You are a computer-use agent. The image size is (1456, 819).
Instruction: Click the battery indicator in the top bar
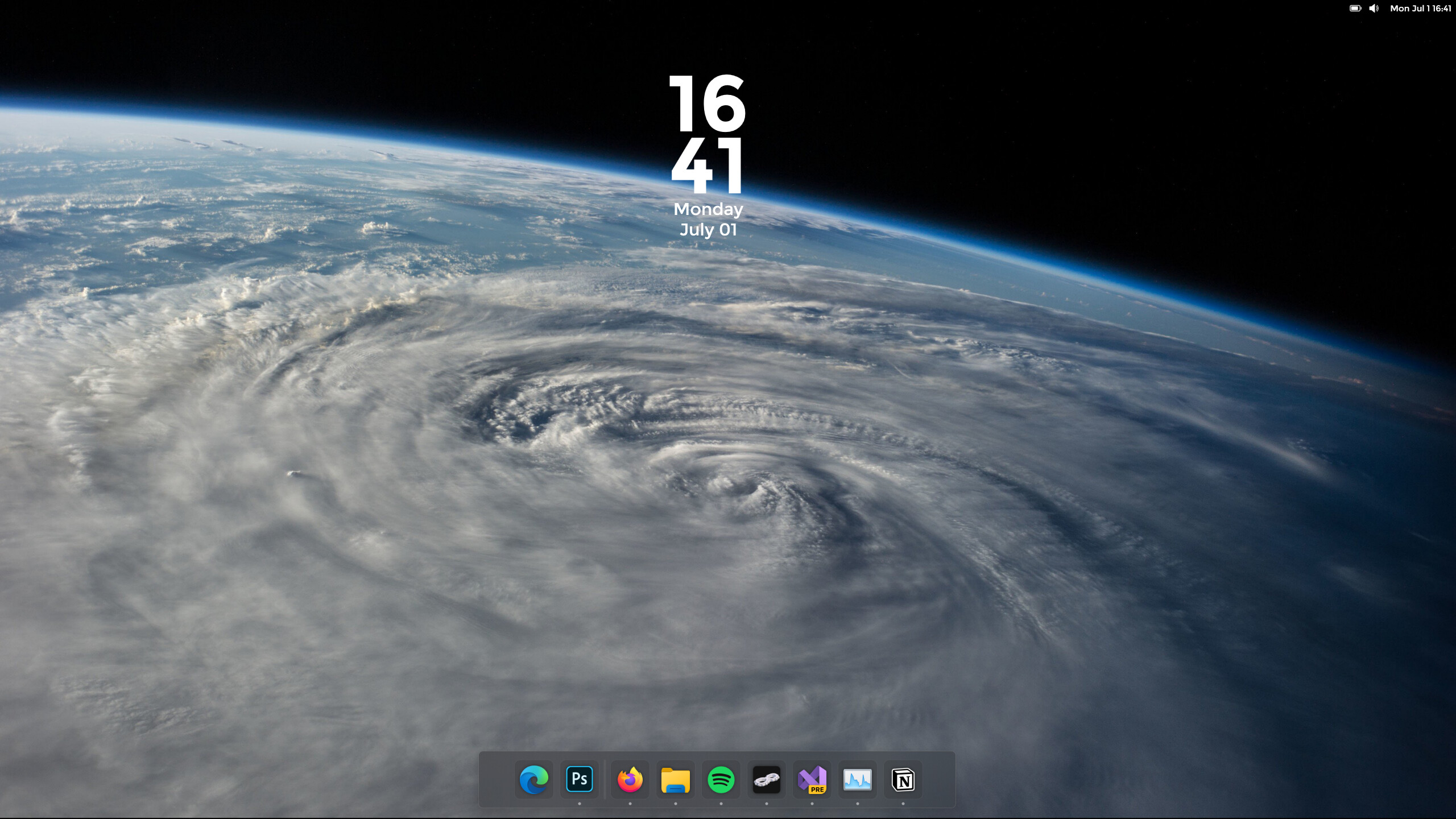(x=1355, y=8)
